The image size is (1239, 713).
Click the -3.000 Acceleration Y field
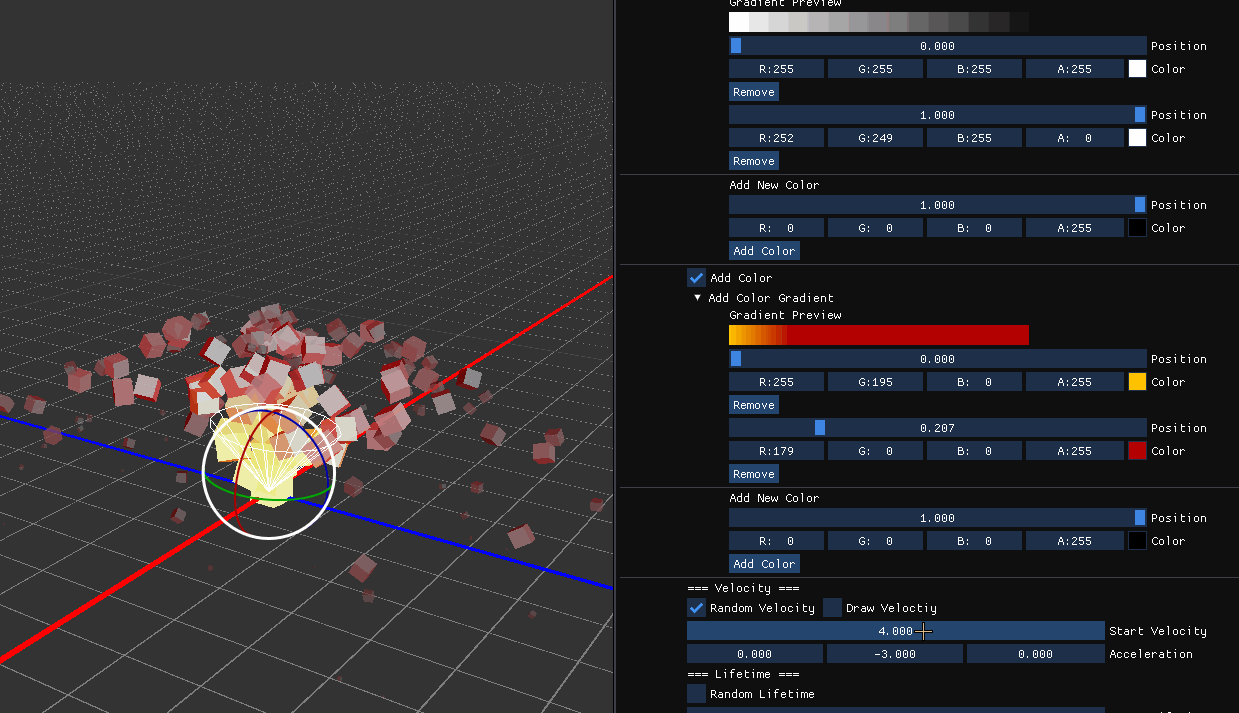point(895,654)
